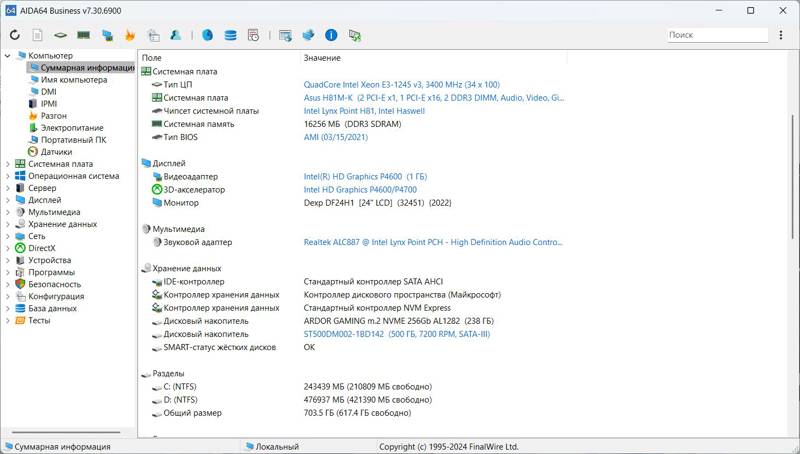Expand the Хранение данных tree node

(x=8, y=224)
